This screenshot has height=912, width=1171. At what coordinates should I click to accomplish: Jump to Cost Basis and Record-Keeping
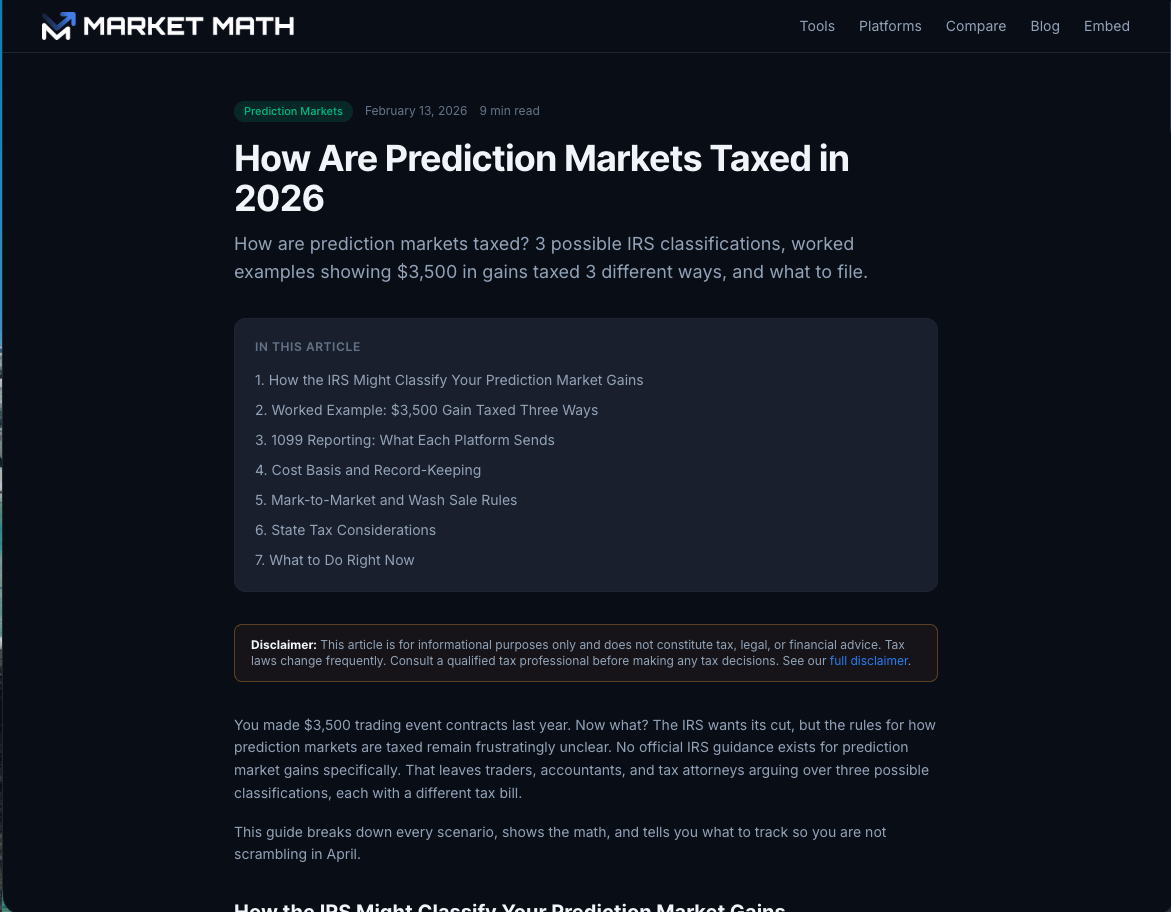coord(368,470)
